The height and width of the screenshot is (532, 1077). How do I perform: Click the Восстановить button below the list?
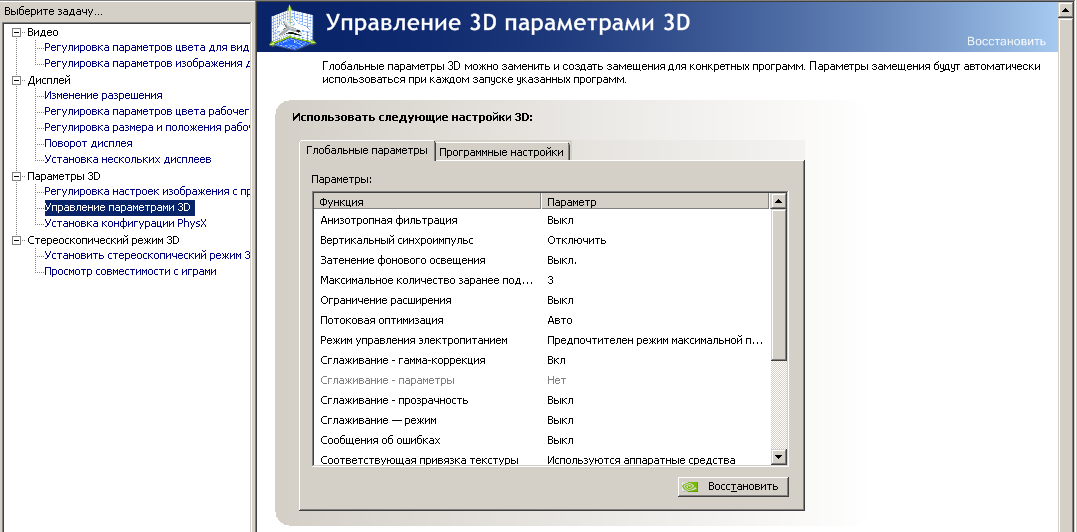tap(733, 487)
